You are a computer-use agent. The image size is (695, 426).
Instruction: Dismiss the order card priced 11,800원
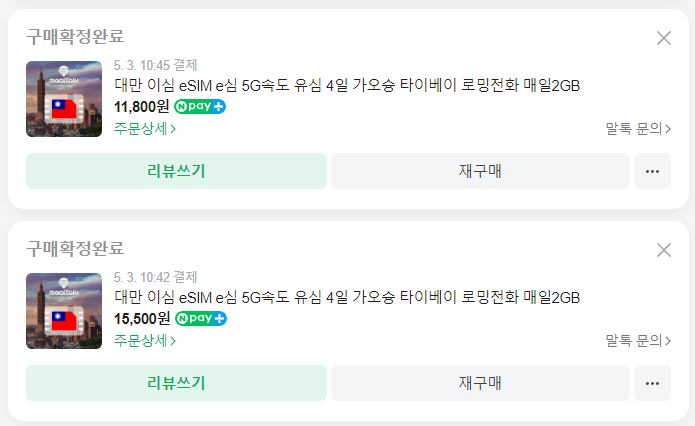pos(664,38)
